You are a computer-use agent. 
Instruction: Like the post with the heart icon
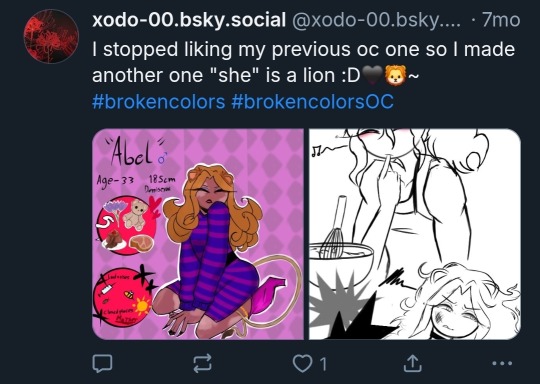click(302, 363)
